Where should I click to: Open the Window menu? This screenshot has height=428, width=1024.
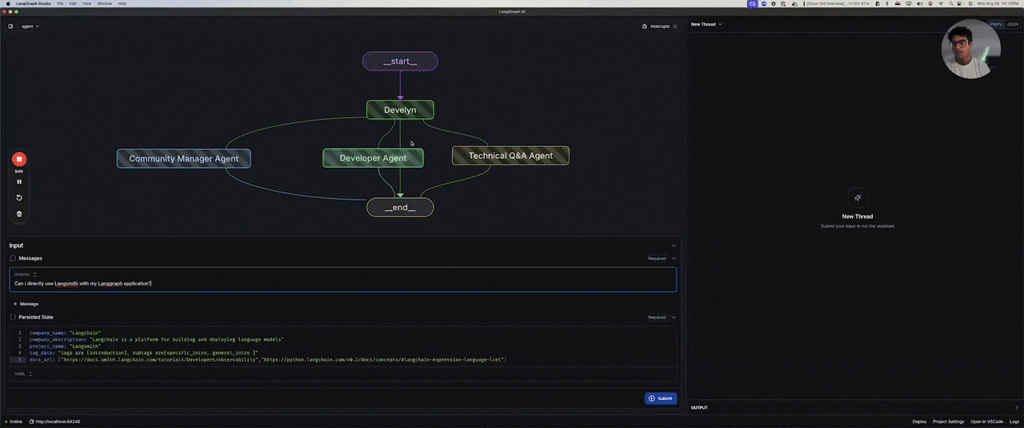[104, 3]
